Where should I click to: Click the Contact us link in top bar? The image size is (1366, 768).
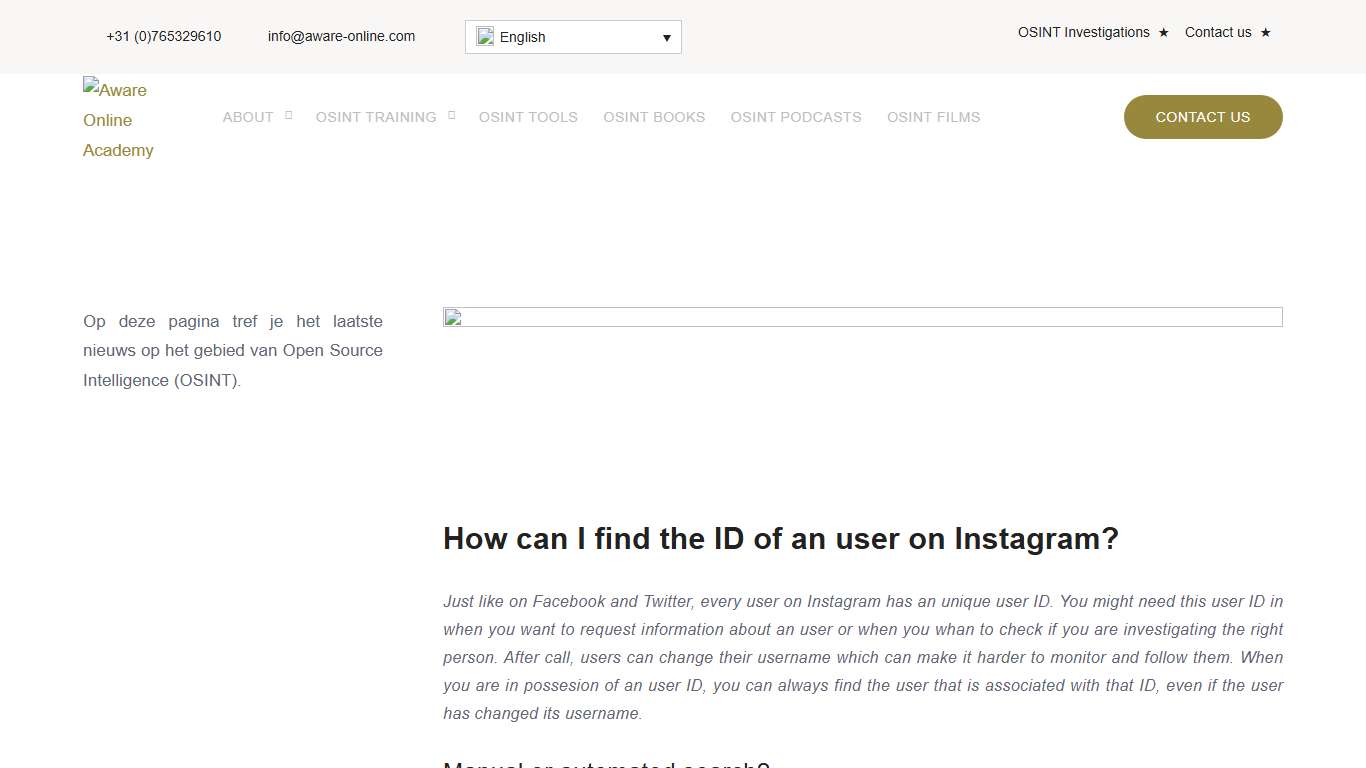pyautogui.click(x=1218, y=32)
